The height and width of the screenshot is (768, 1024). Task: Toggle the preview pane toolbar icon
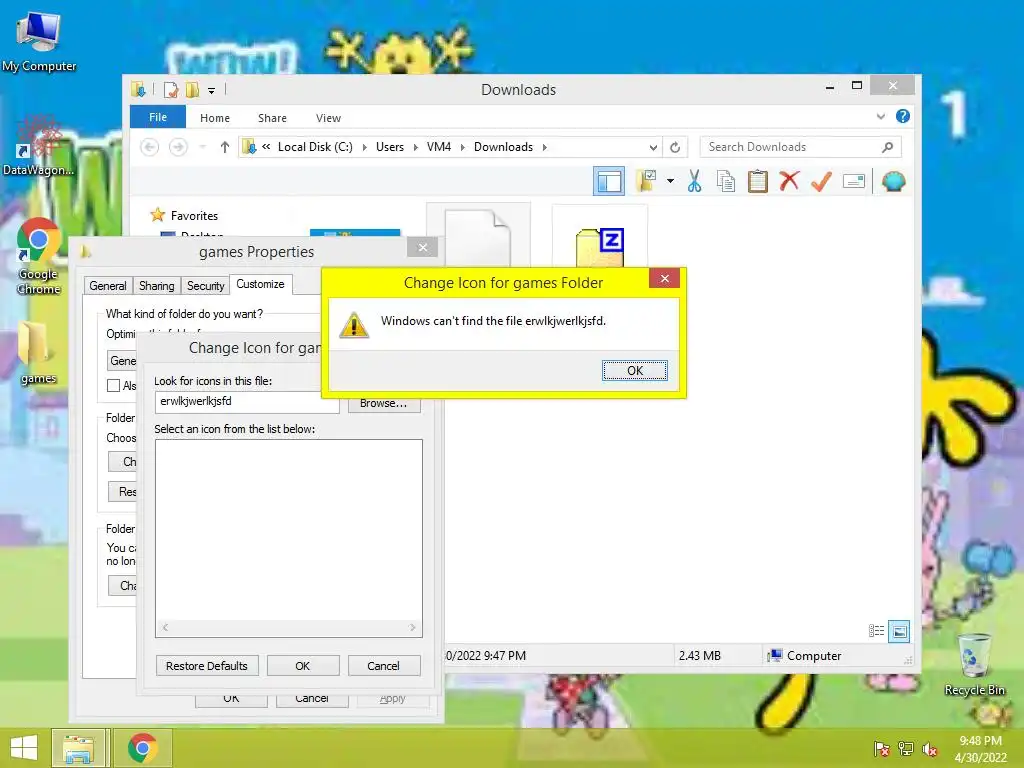point(609,181)
